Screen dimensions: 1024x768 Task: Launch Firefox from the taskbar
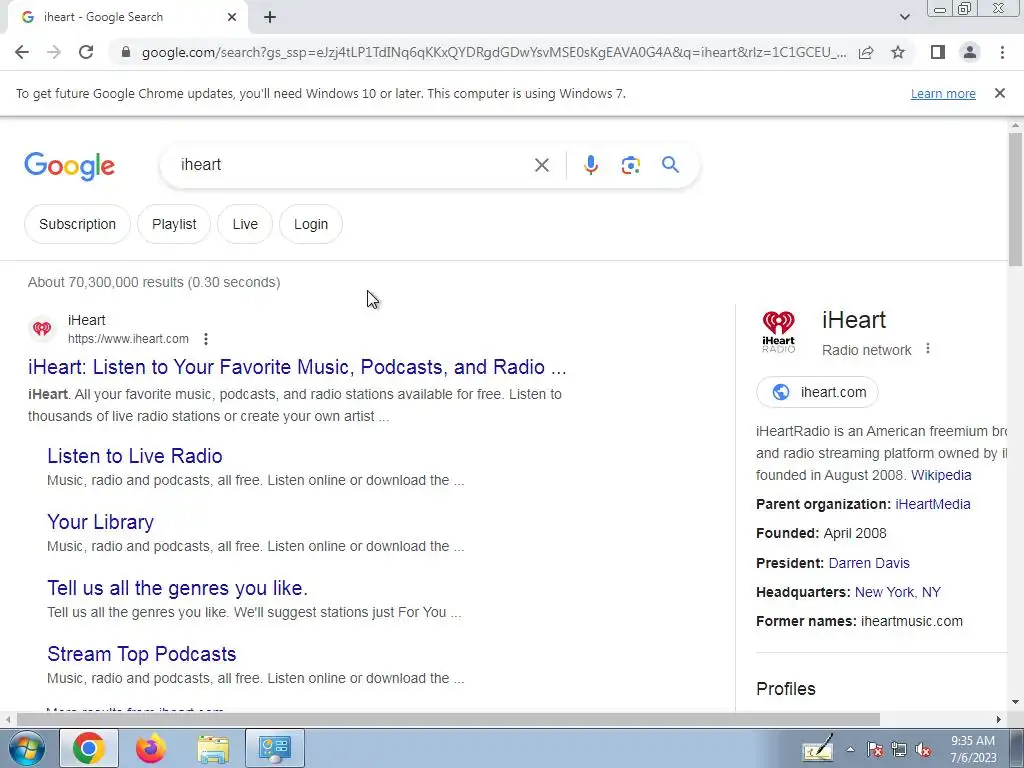pos(151,748)
